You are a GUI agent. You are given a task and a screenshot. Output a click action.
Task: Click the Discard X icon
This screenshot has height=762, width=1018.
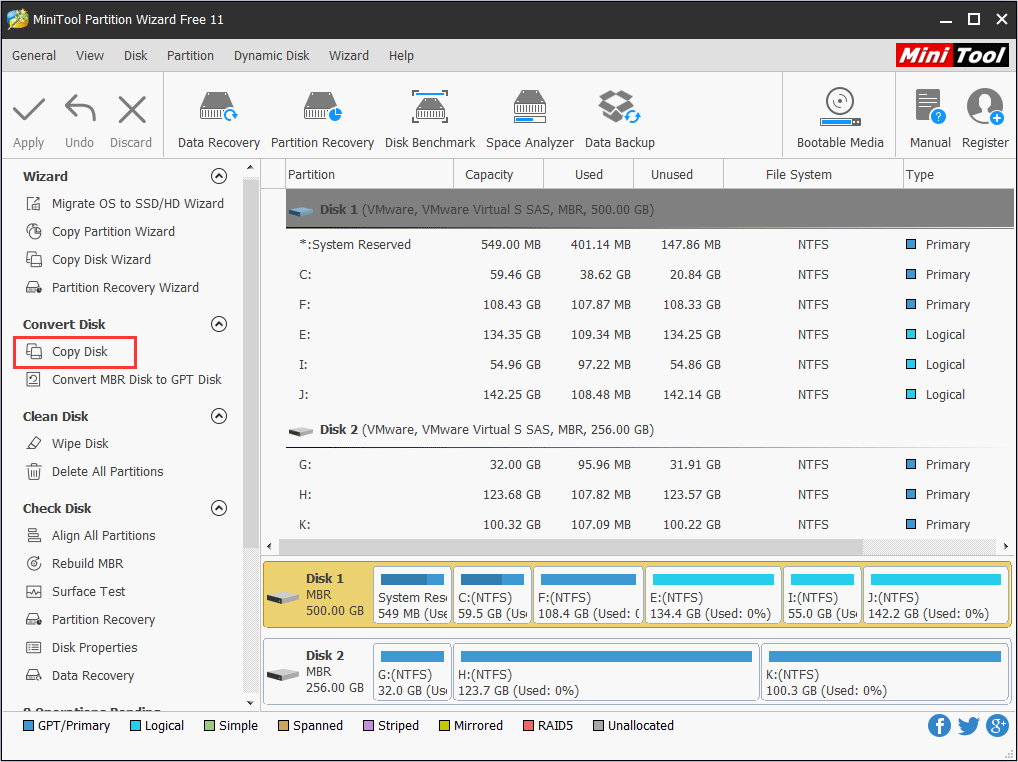tap(132, 109)
